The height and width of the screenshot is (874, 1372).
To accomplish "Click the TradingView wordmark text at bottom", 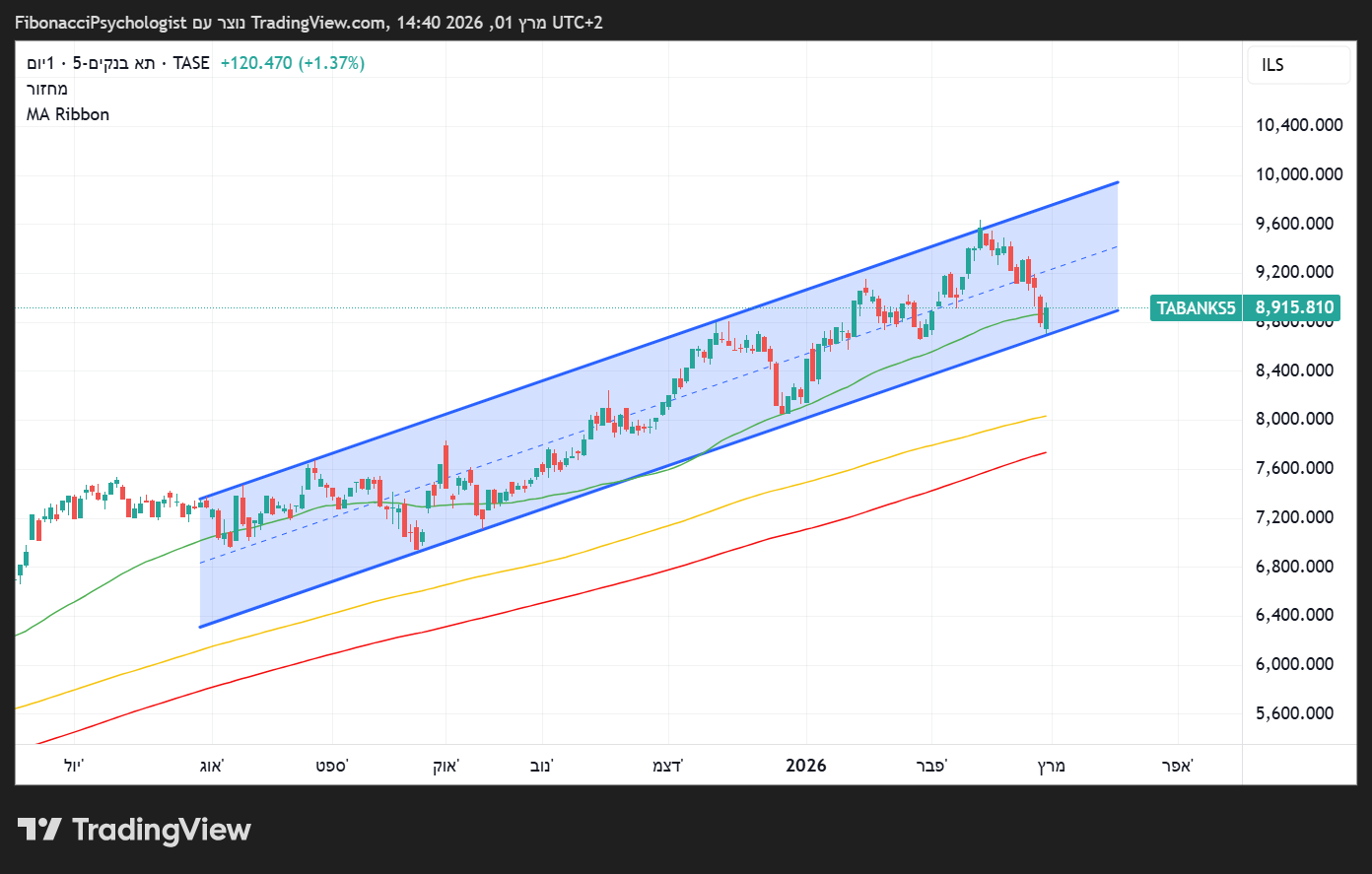I will click(162, 830).
